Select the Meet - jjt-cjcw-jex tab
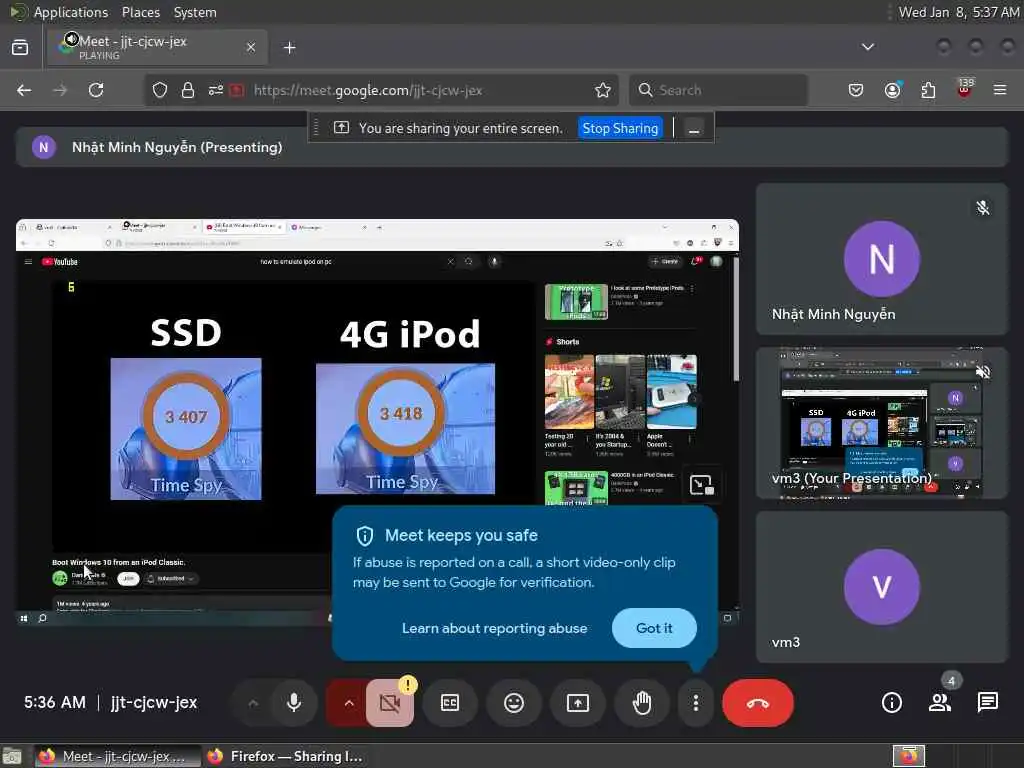 pos(157,47)
